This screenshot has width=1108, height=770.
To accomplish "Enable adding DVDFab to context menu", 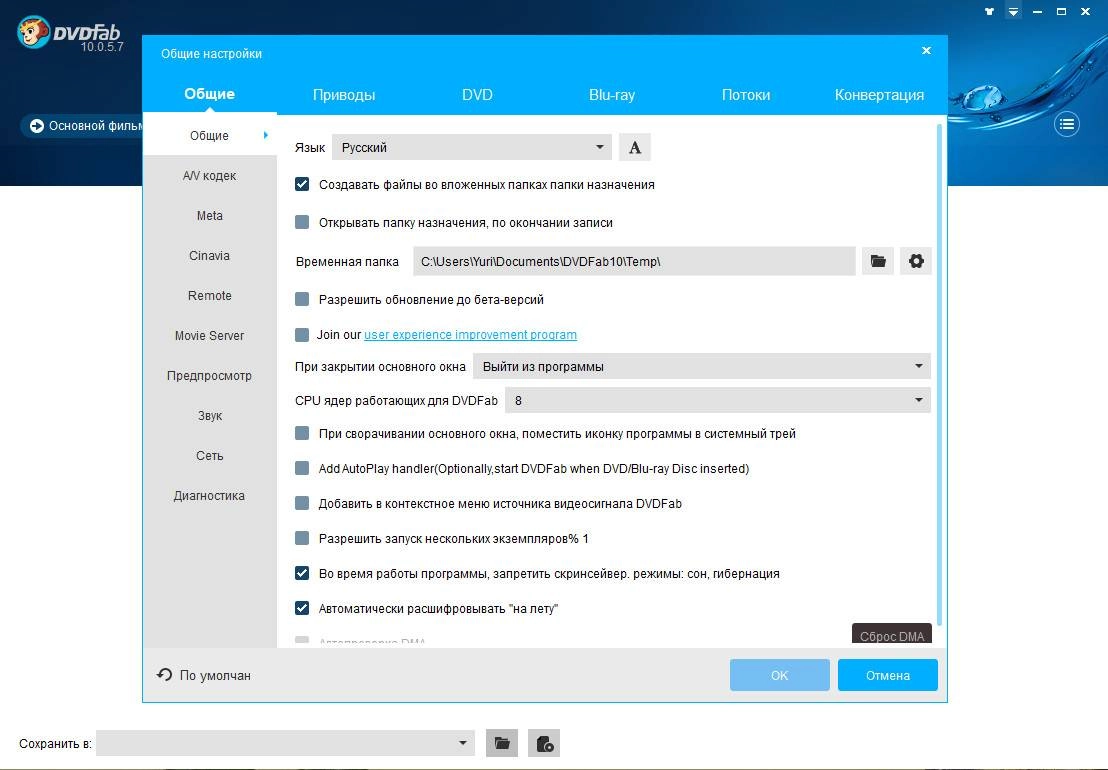I will [x=302, y=503].
